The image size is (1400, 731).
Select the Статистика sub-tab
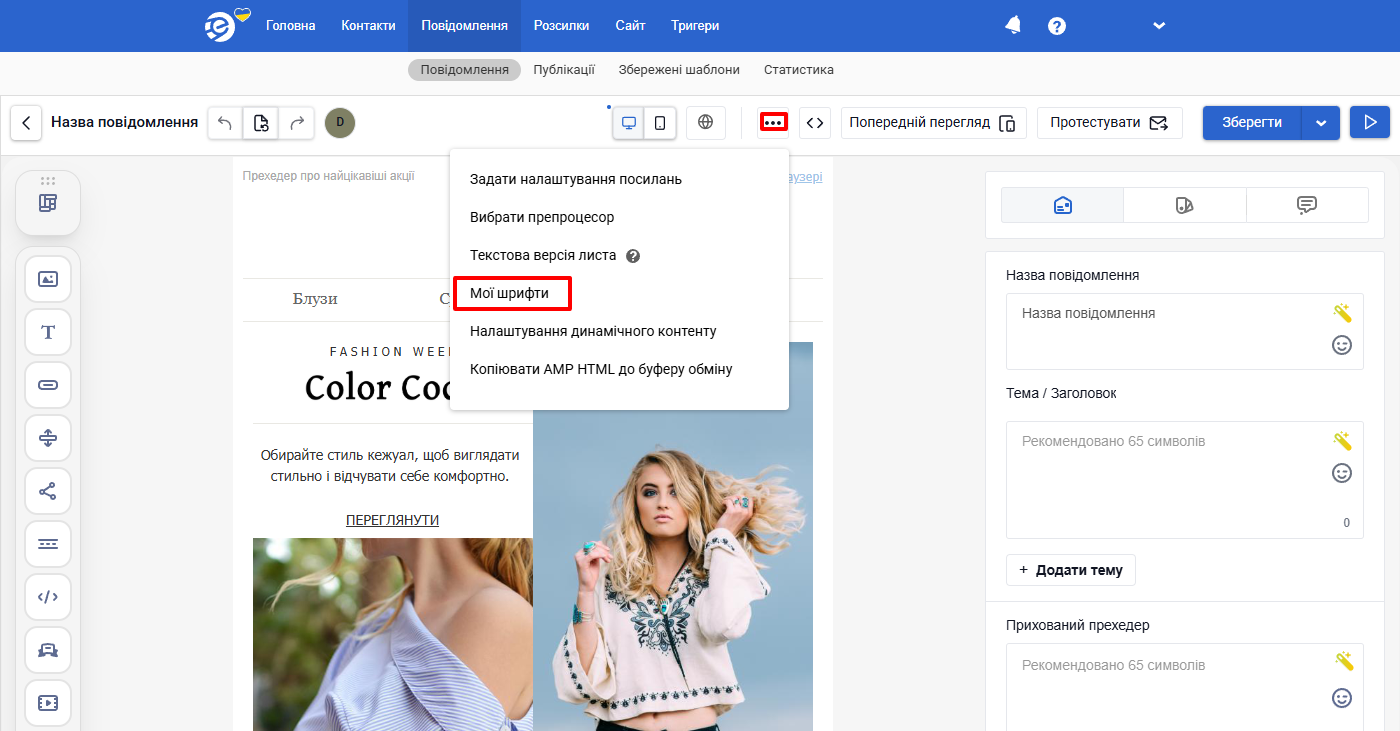click(x=799, y=70)
